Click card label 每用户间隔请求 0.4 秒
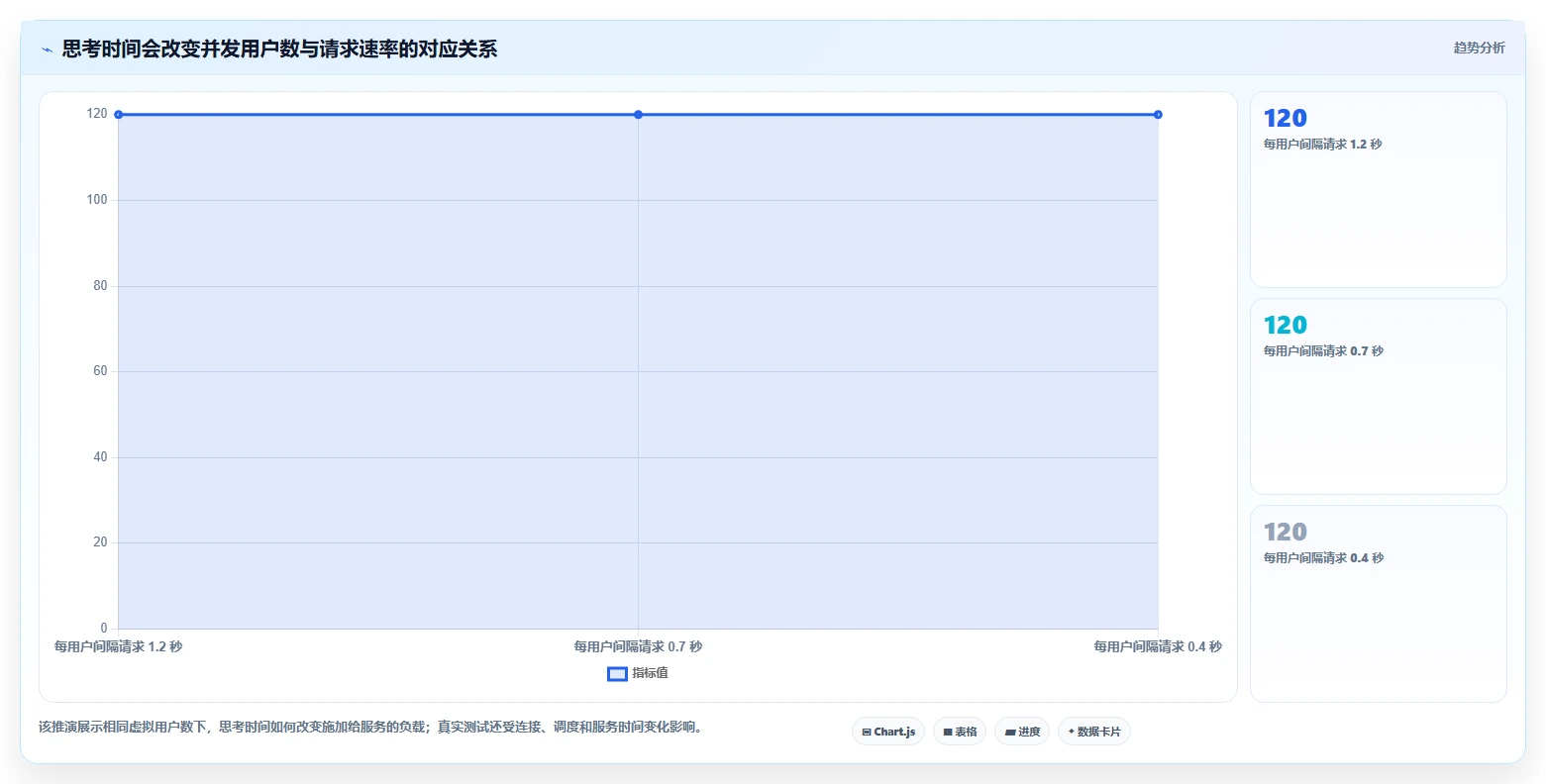1546x784 pixels. point(1323,558)
